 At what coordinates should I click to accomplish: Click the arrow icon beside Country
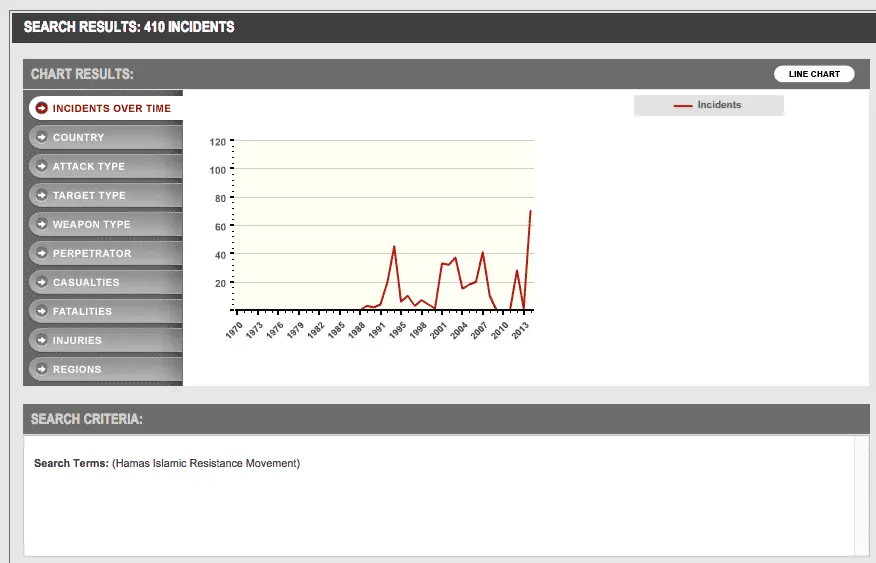(41, 137)
